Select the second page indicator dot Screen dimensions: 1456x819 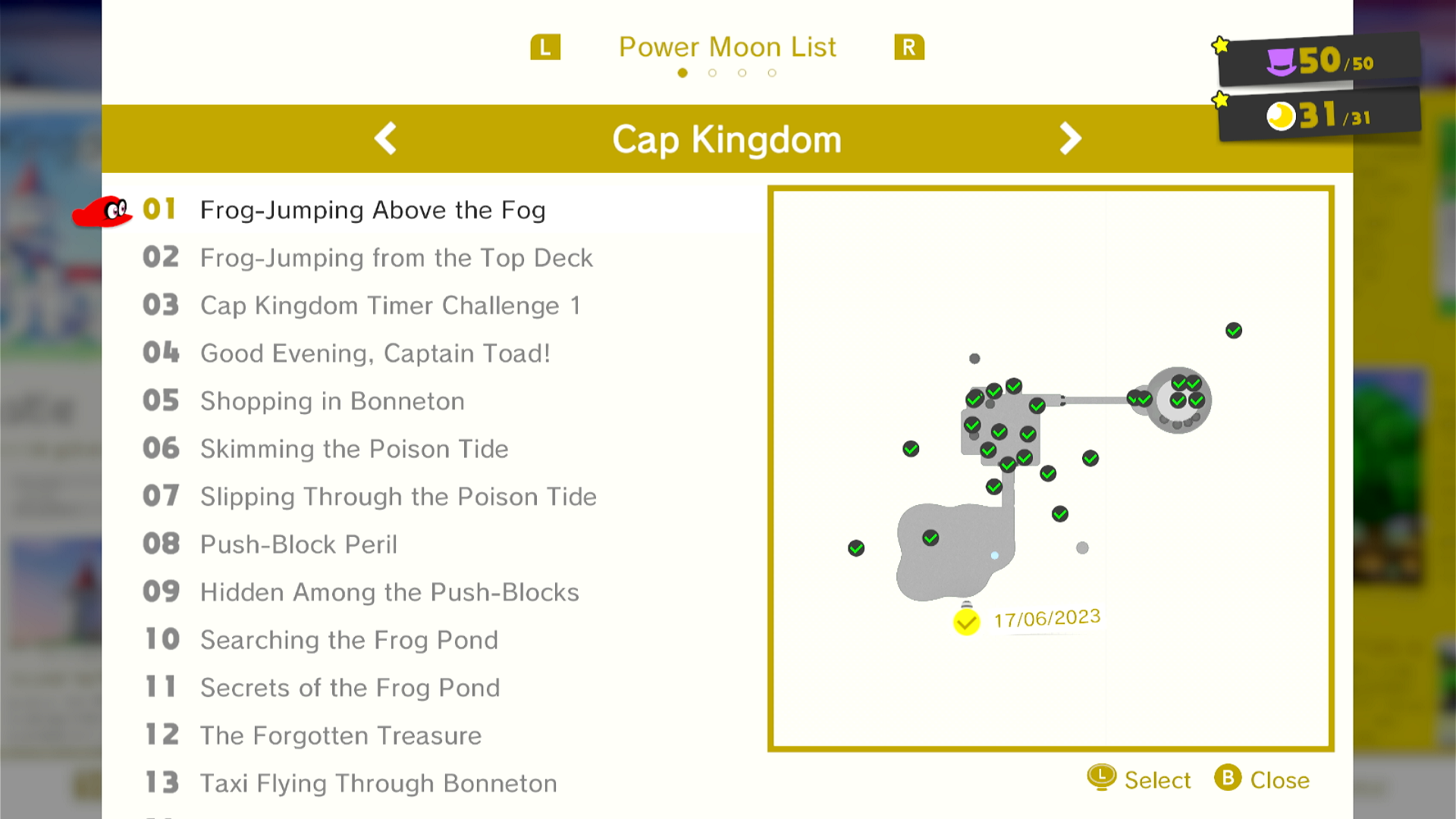tap(712, 73)
